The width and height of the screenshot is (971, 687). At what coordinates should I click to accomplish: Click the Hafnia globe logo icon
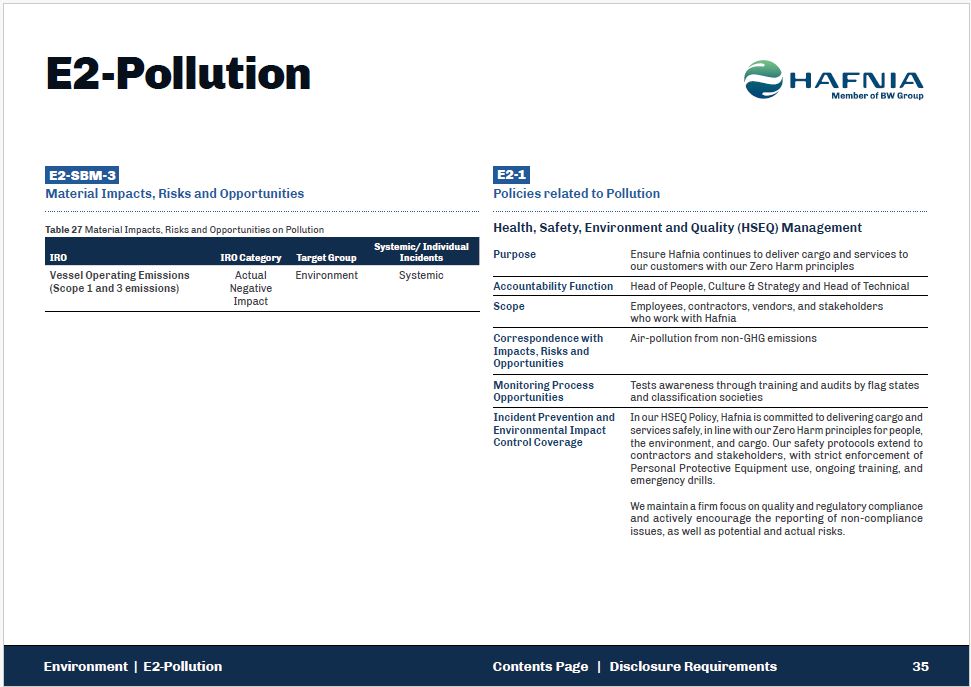763,79
